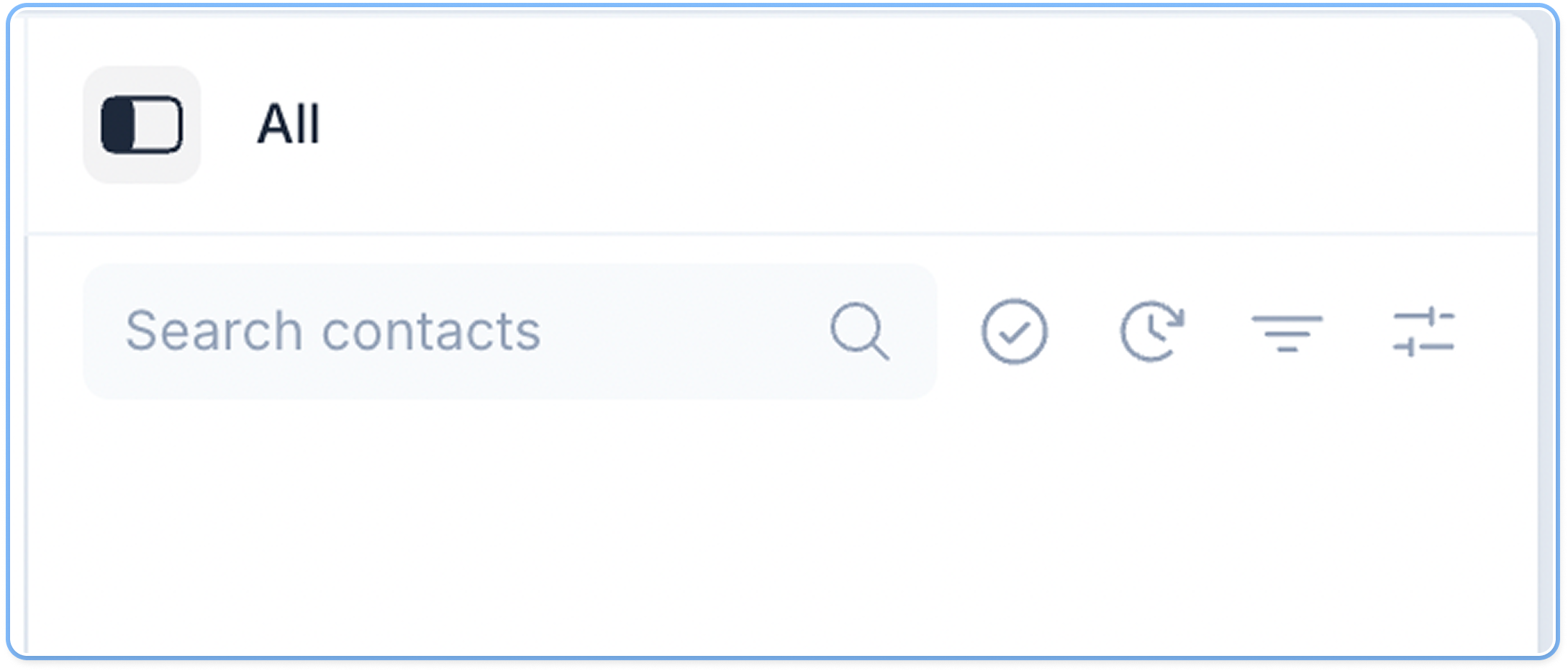Expand sorting options with three-line icon
1568x671 pixels.
click(x=1287, y=333)
